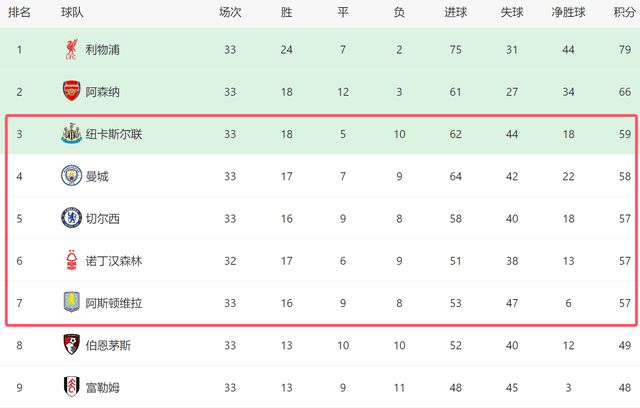640x408 pixels.
Task: Click the 进球 column header
Action: [455, 13]
